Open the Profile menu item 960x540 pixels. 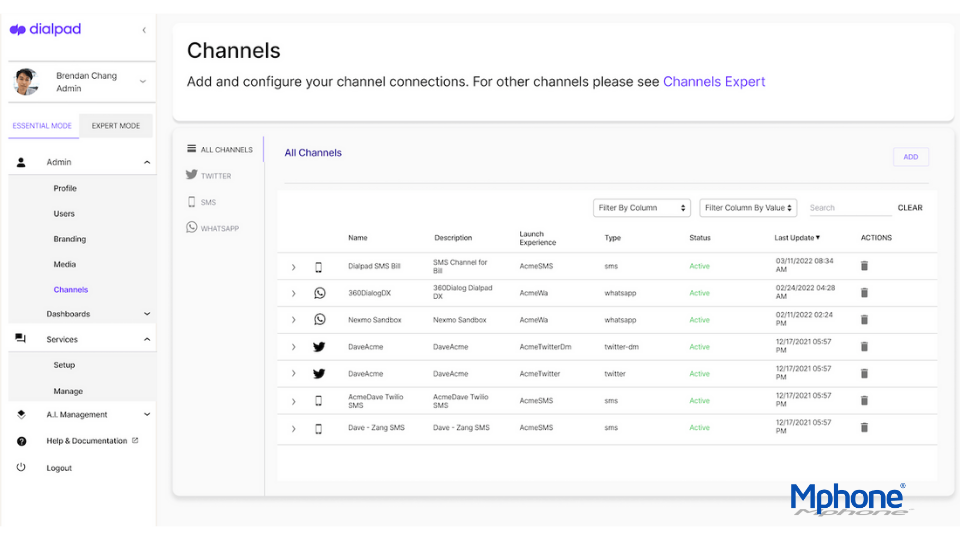[x=65, y=189]
